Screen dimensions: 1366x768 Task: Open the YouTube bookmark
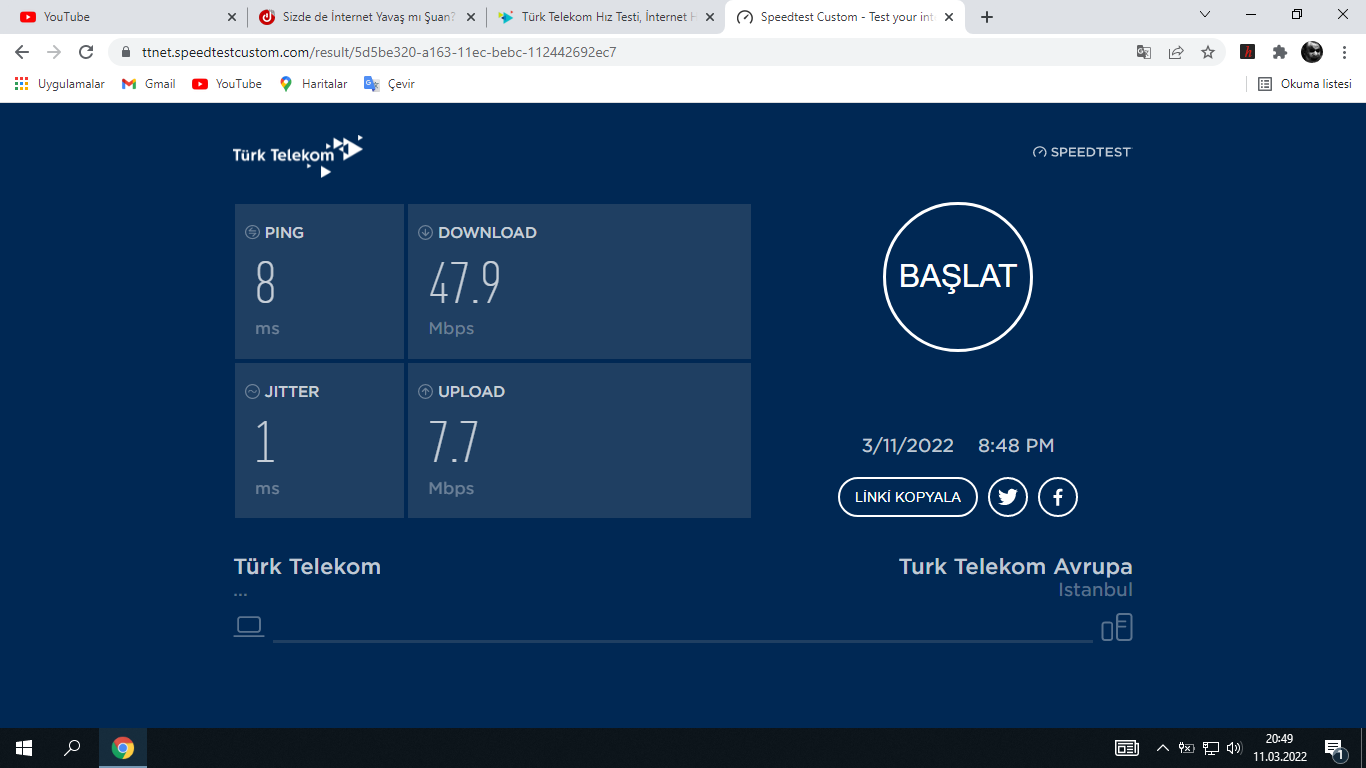227,84
